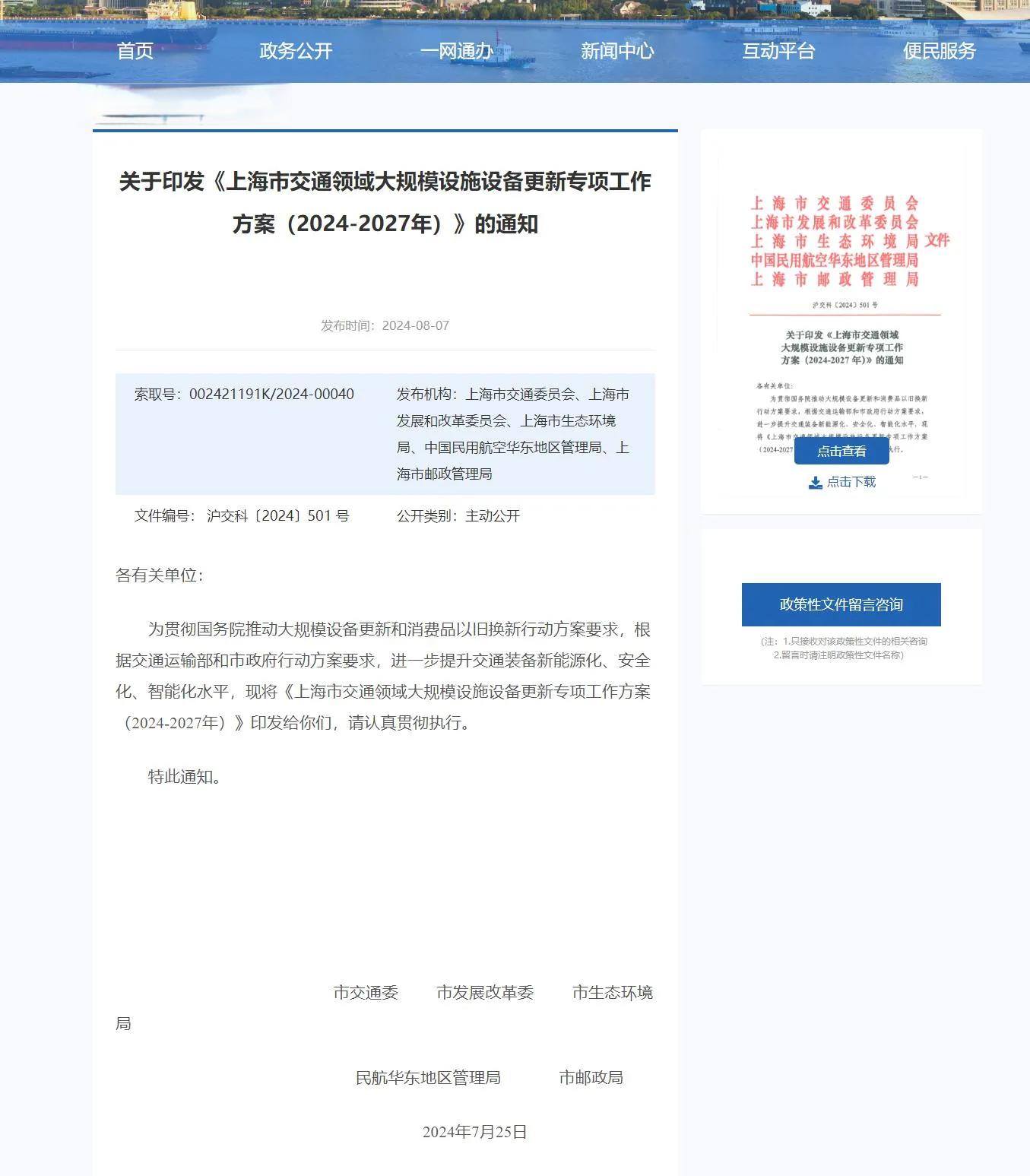Click the 发布时间 2024-08-07 date text

[x=385, y=325]
